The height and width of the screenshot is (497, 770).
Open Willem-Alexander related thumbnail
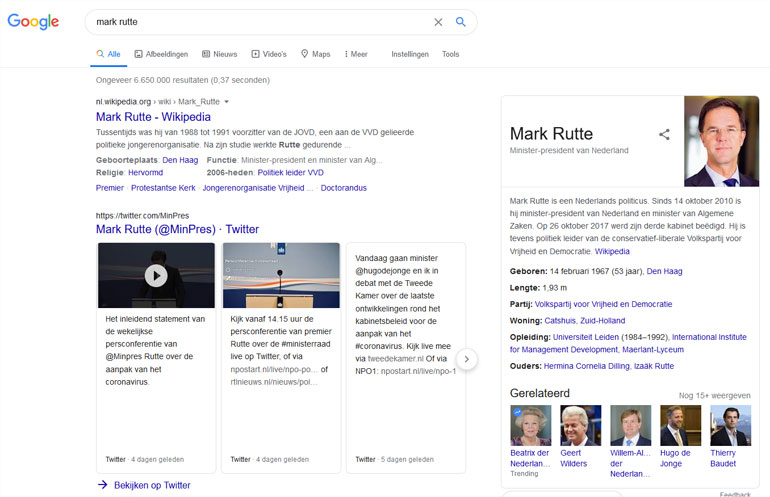631,425
